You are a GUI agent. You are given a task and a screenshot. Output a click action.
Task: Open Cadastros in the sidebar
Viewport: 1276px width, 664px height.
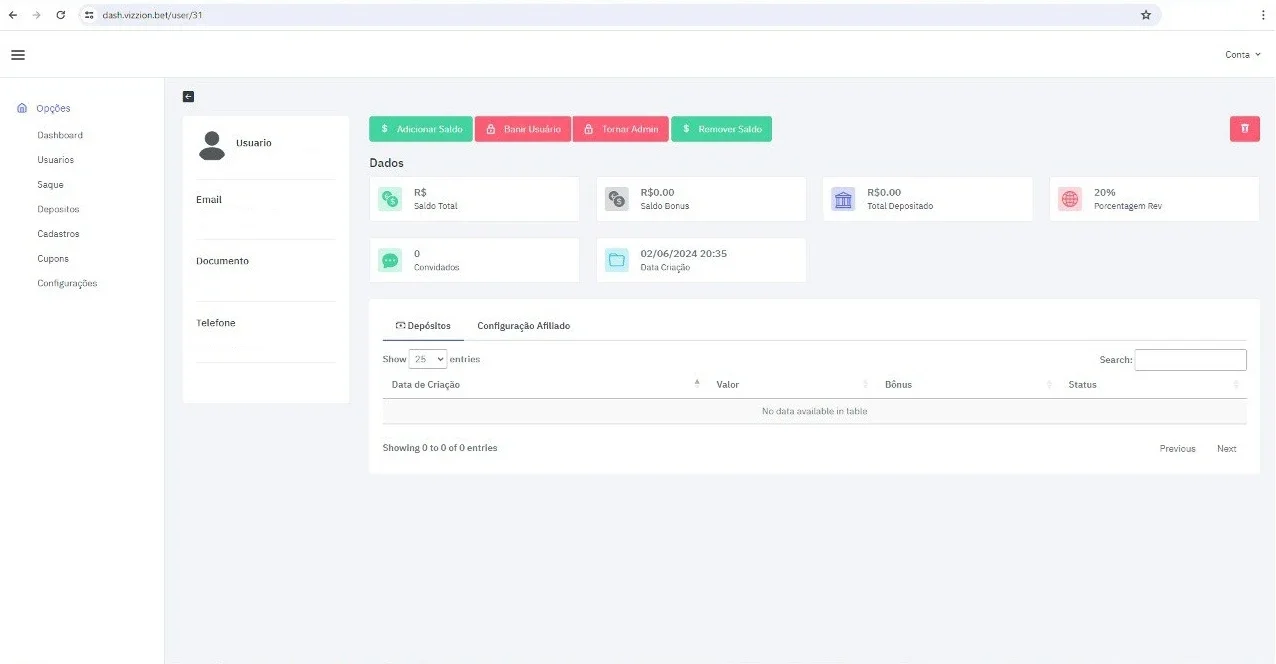[58, 234]
